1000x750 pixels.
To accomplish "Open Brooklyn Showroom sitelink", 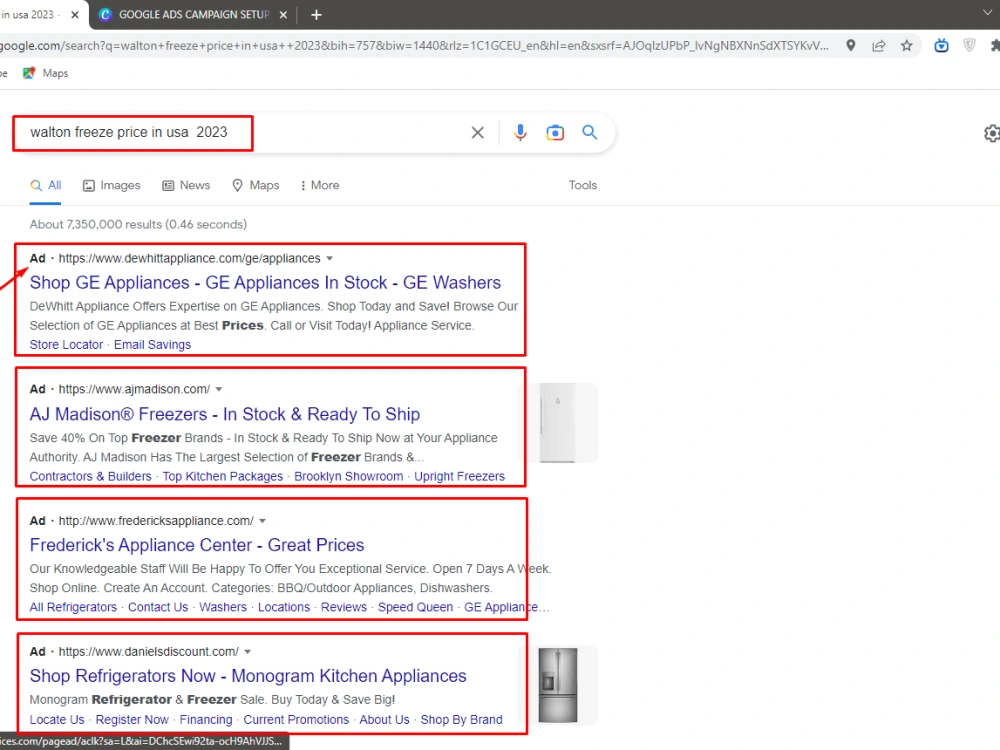I will [x=349, y=476].
